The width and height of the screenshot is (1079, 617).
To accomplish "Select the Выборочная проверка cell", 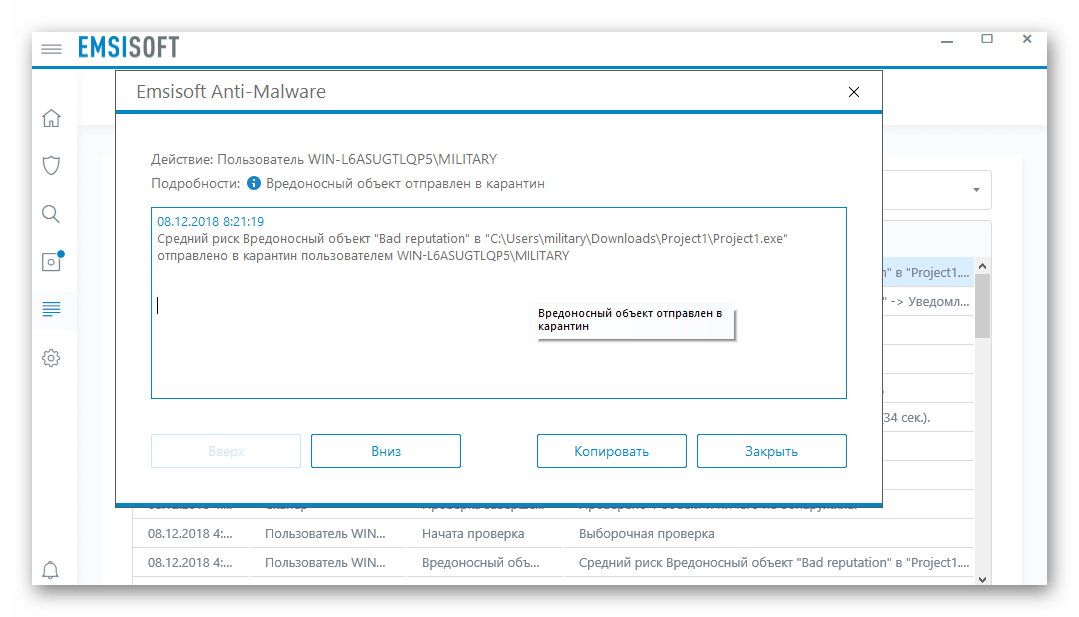I will pos(646,533).
